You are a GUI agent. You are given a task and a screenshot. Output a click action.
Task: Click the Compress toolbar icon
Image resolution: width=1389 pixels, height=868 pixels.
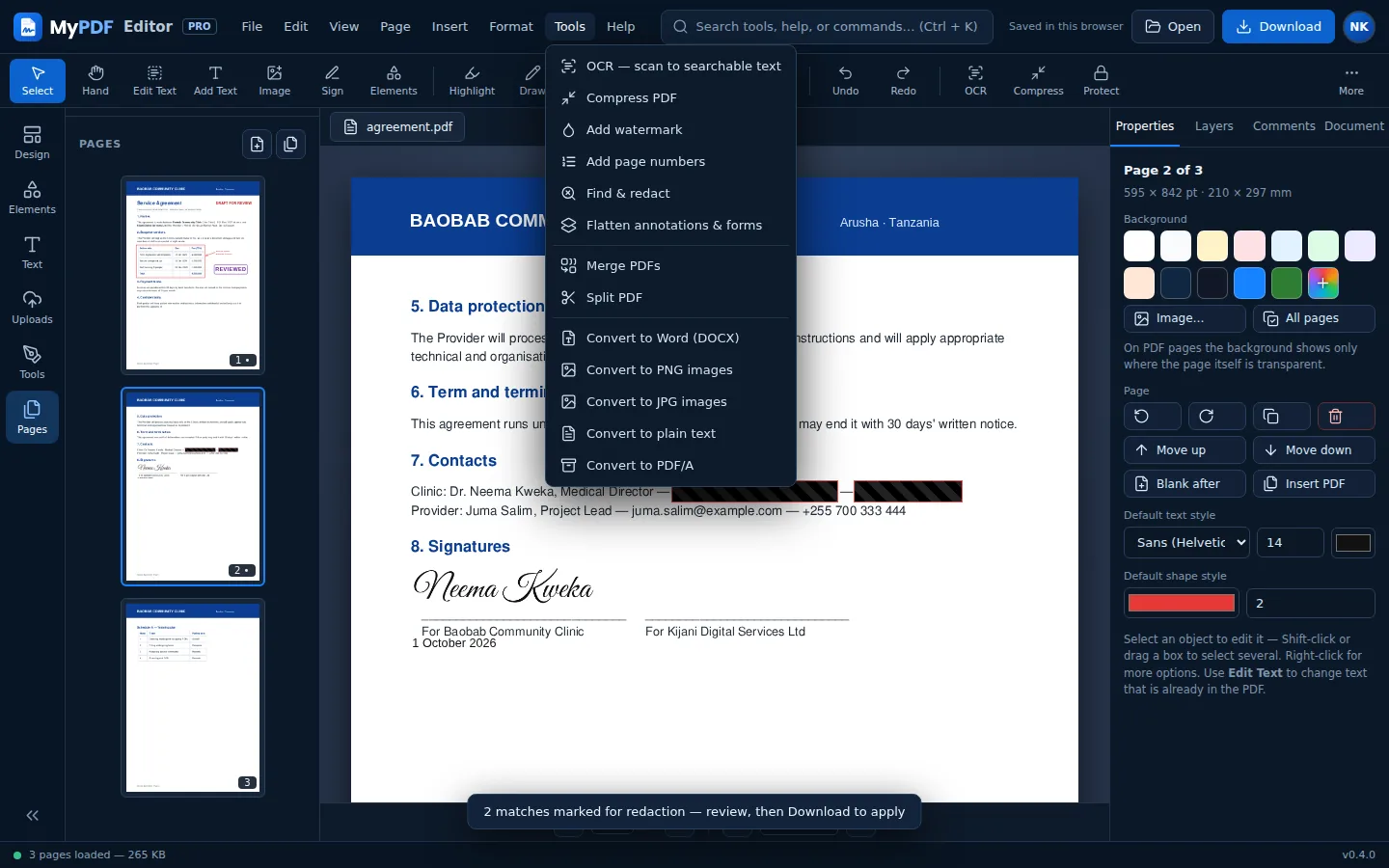pyautogui.click(x=1038, y=80)
